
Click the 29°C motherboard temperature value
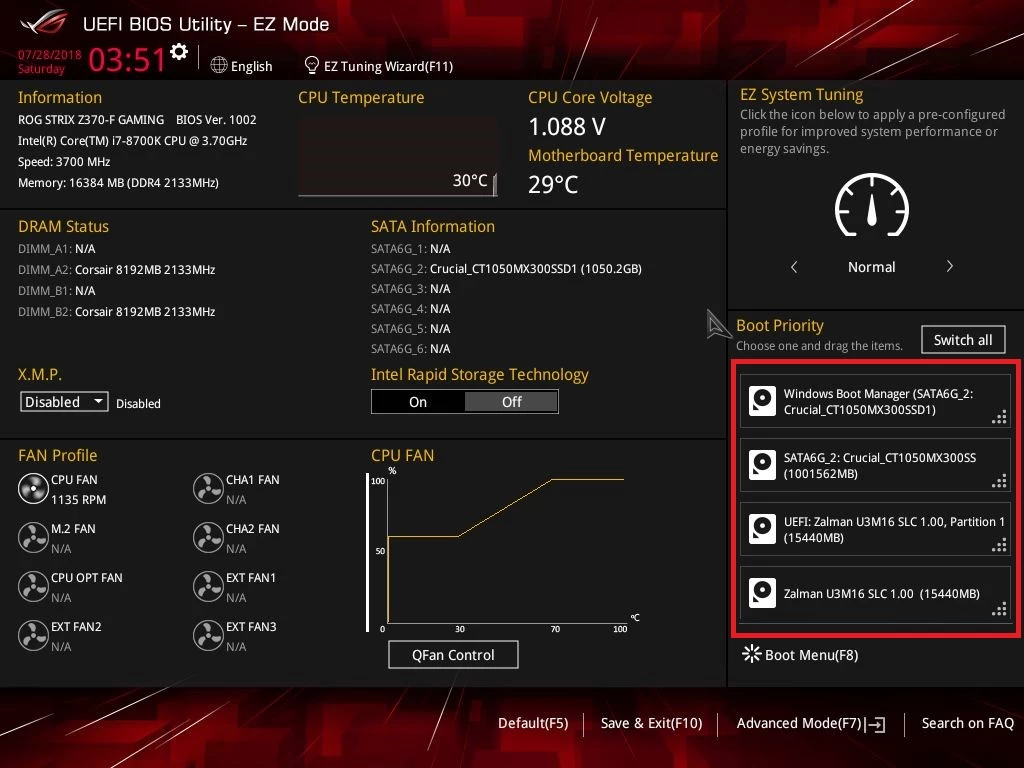coord(553,185)
